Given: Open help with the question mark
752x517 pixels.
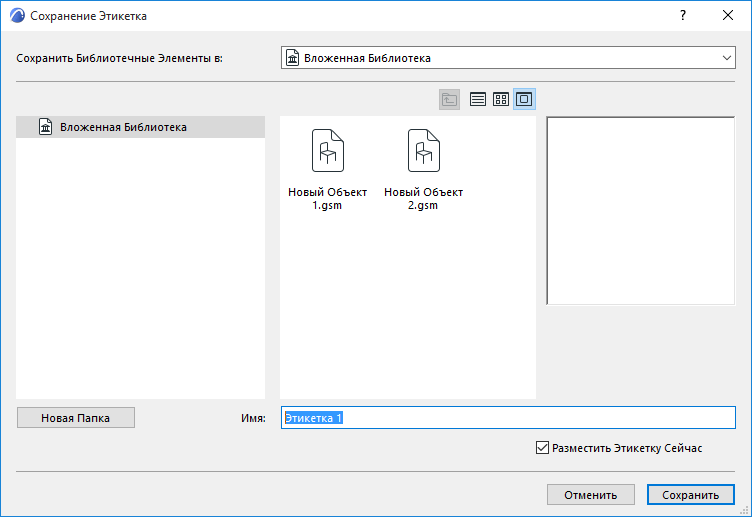Looking at the screenshot, I should coord(682,15).
